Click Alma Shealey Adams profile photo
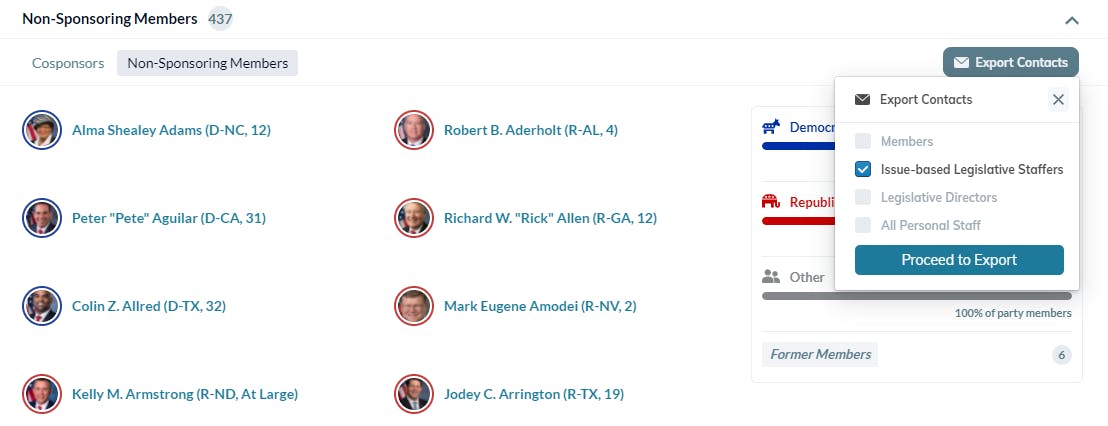This screenshot has height=426, width=1108. tap(42, 130)
